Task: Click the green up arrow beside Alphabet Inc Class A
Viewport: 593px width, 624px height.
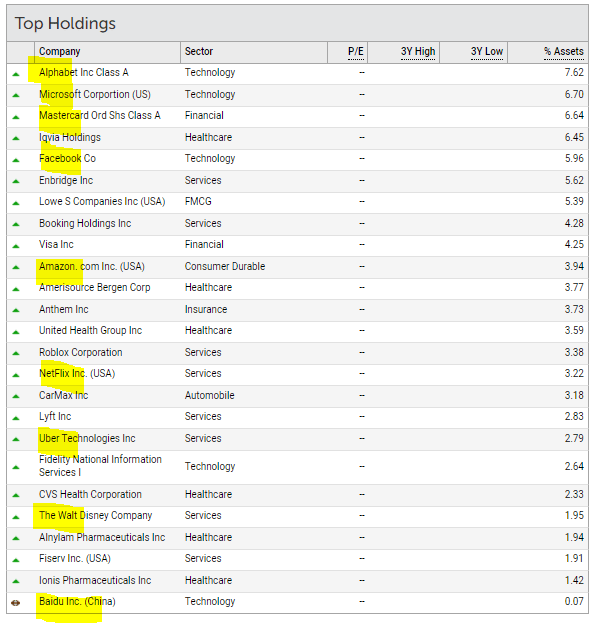Action: coord(16,74)
